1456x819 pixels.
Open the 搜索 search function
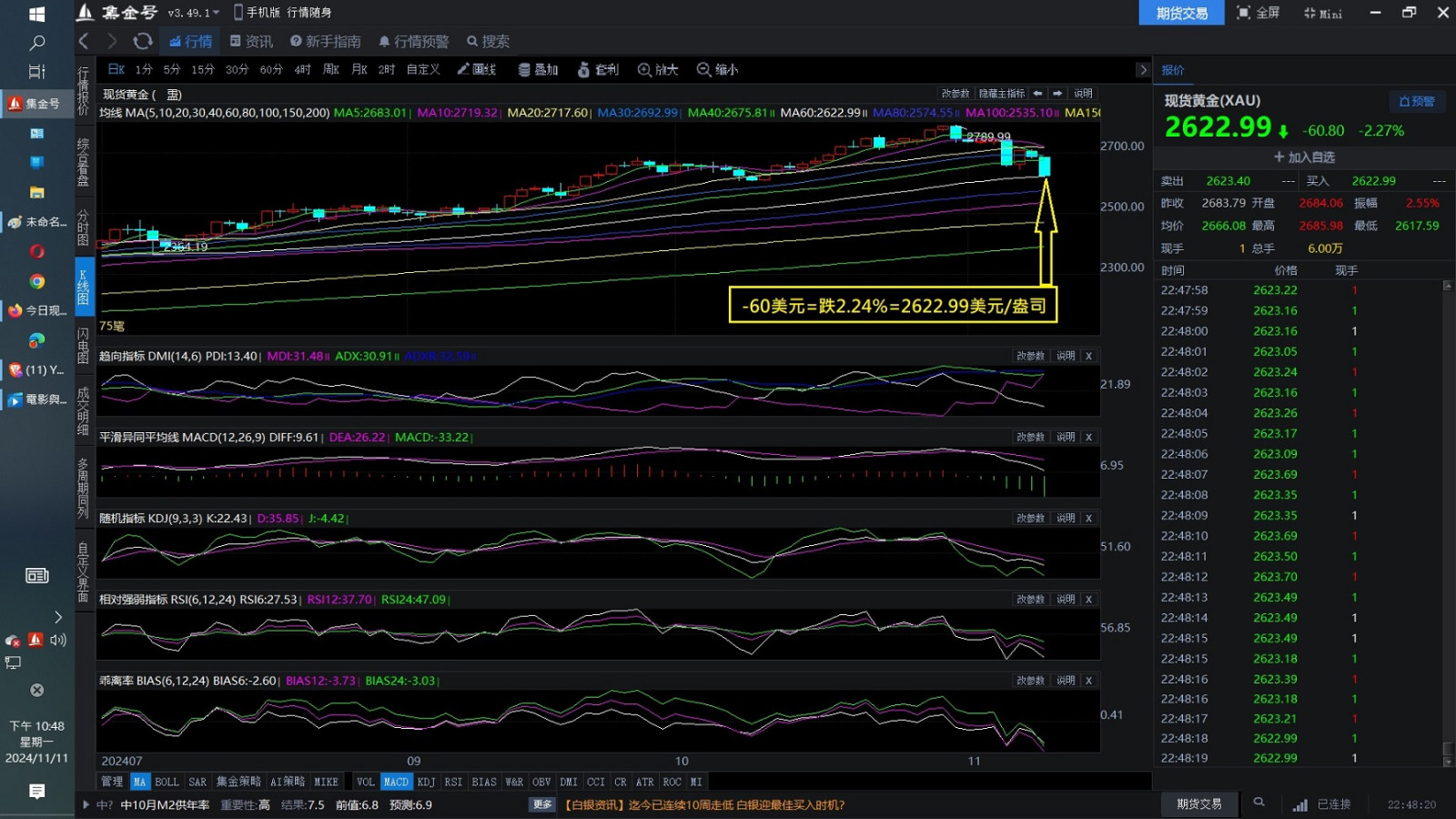coord(488,41)
